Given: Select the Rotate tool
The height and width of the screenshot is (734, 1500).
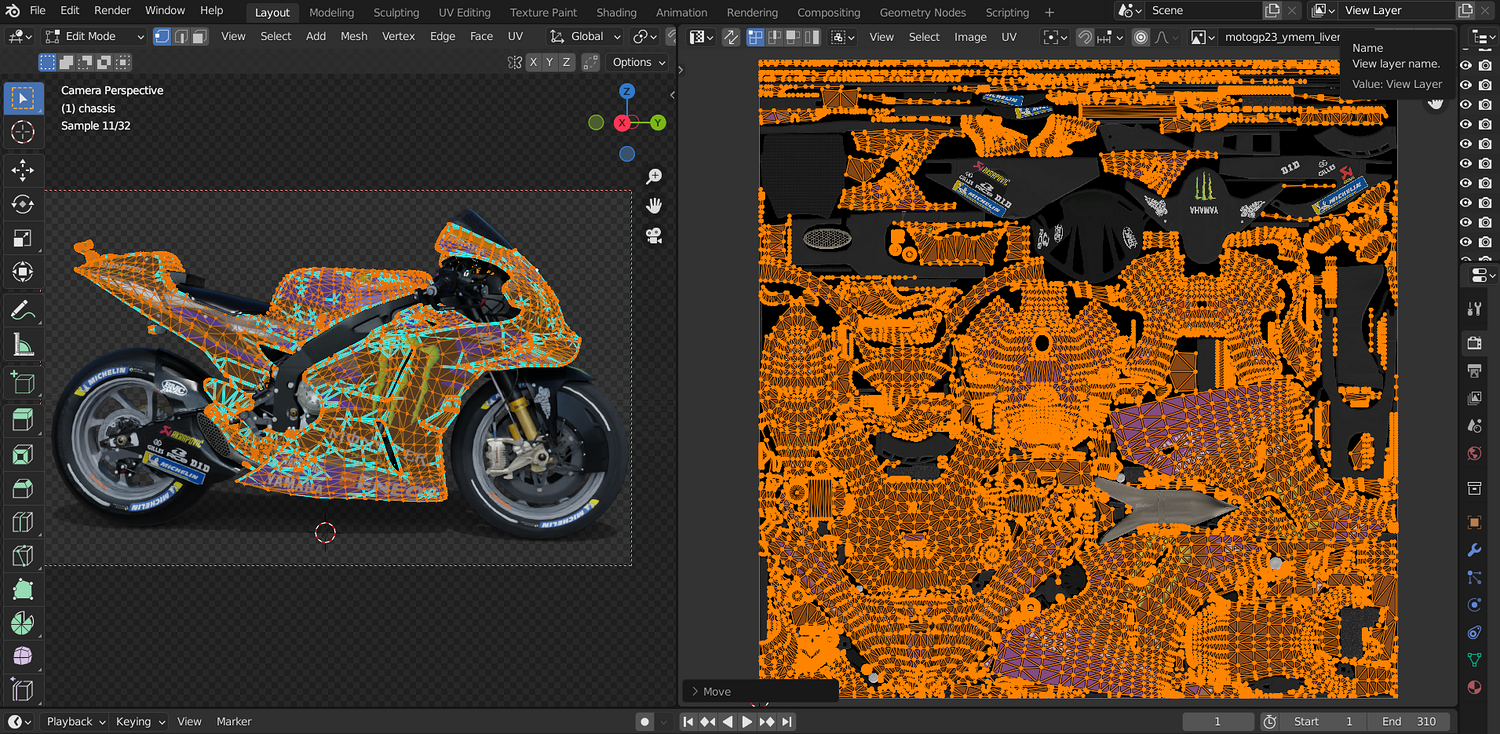Looking at the screenshot, I should click(x=22, y=205).
